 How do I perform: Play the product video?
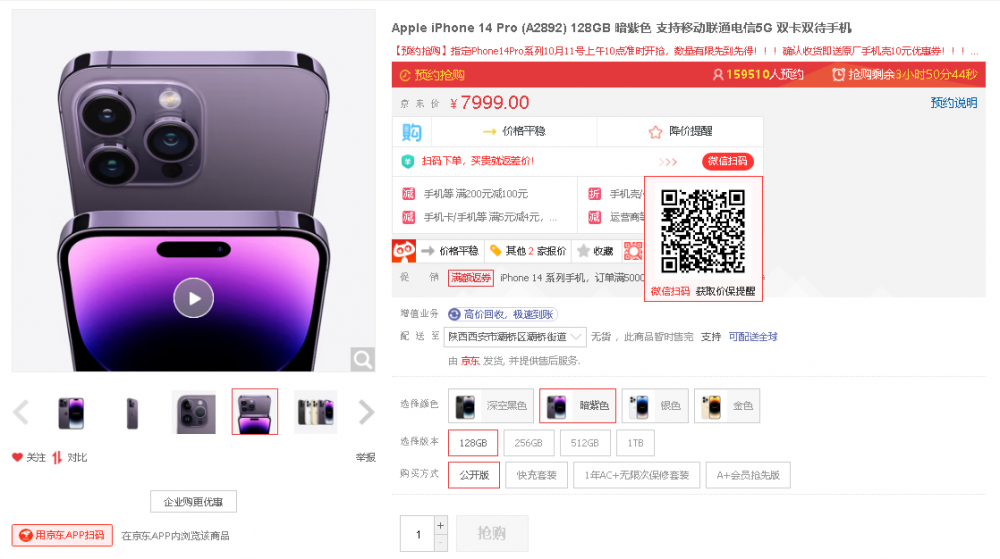point(193,298)
